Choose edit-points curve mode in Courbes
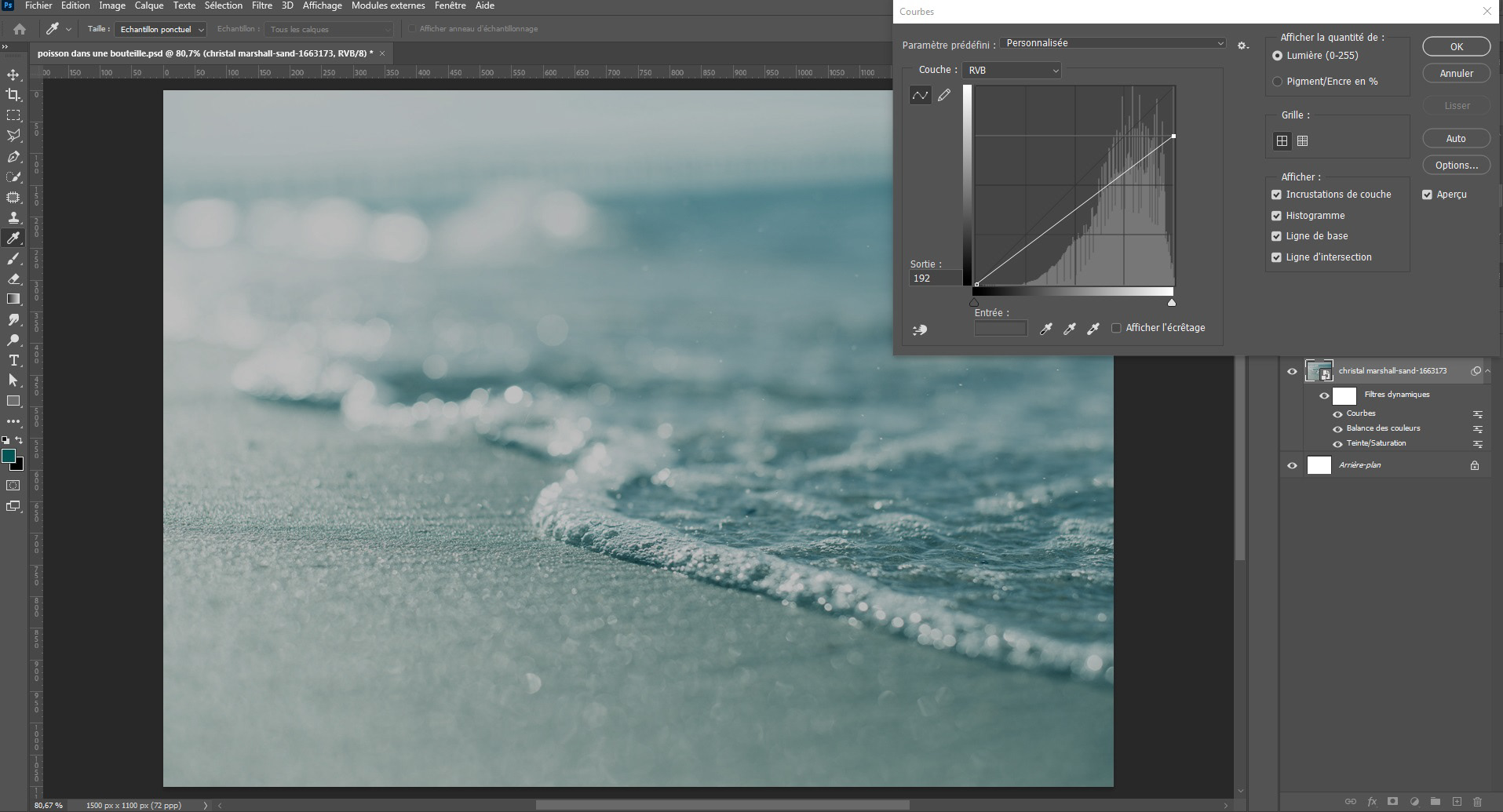The image size is (1503, 812). click(920, 95)
